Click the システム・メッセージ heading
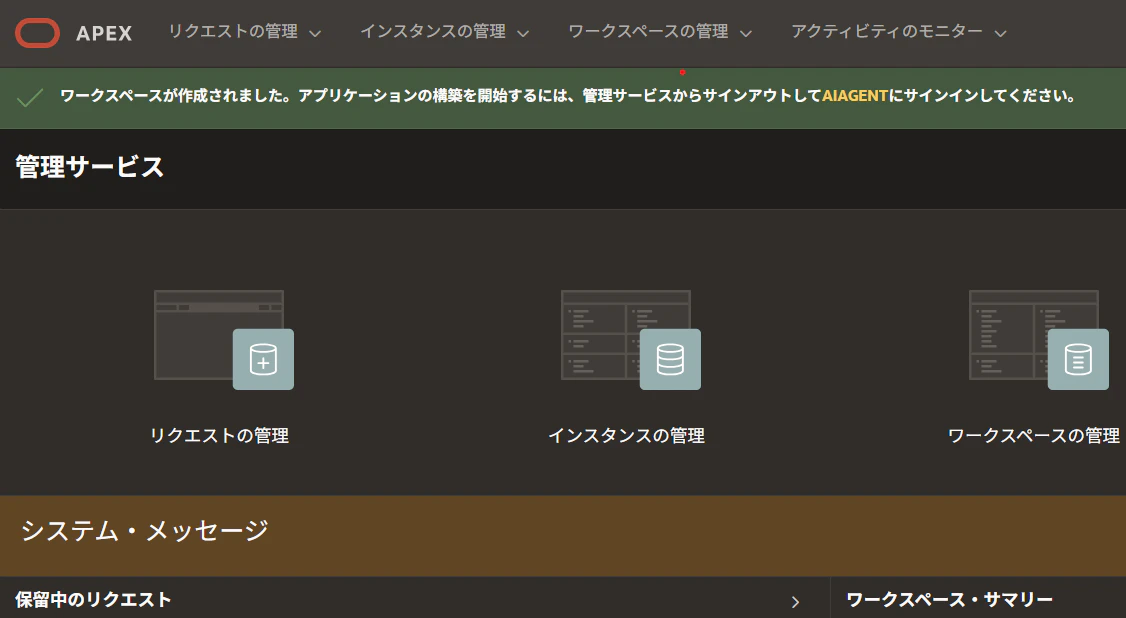 144,530
